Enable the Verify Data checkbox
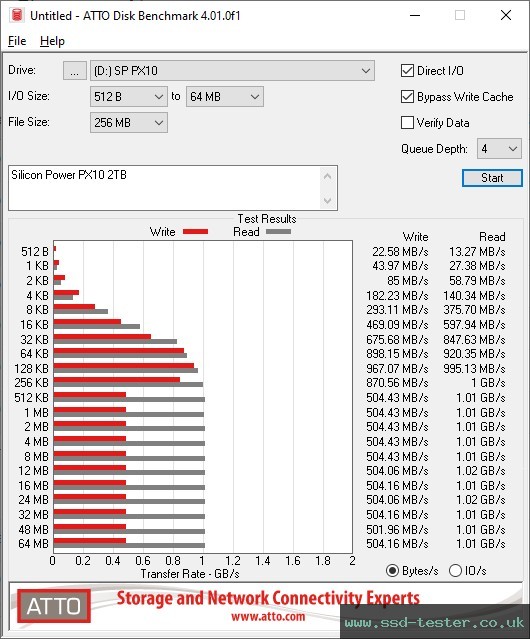This screenshot has width=530, height=639. 407,123
